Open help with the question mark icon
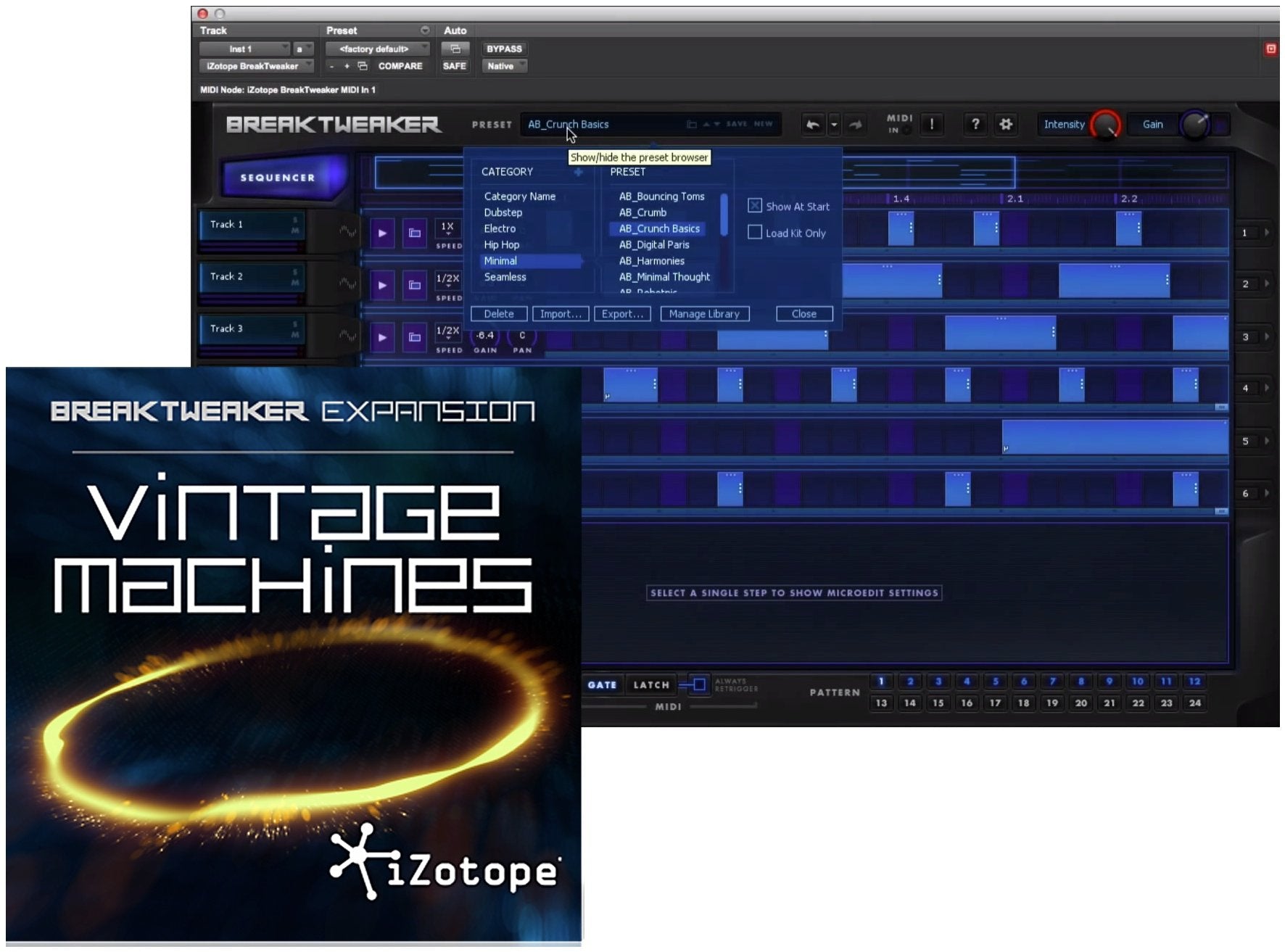This screenshot has width=1285, height=952. [x=975, y=125]
